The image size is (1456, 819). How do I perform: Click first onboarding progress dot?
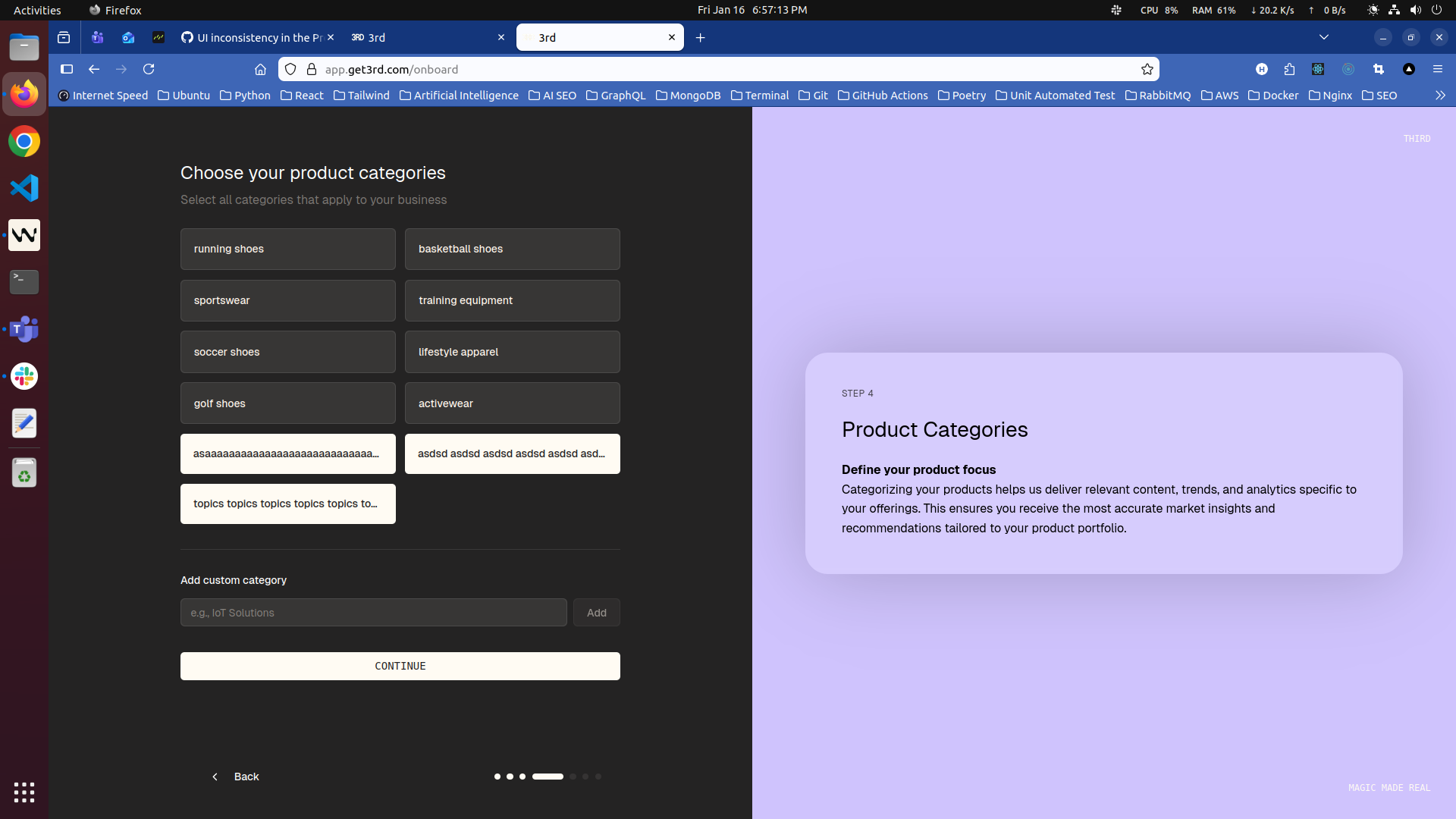point(497,777)
